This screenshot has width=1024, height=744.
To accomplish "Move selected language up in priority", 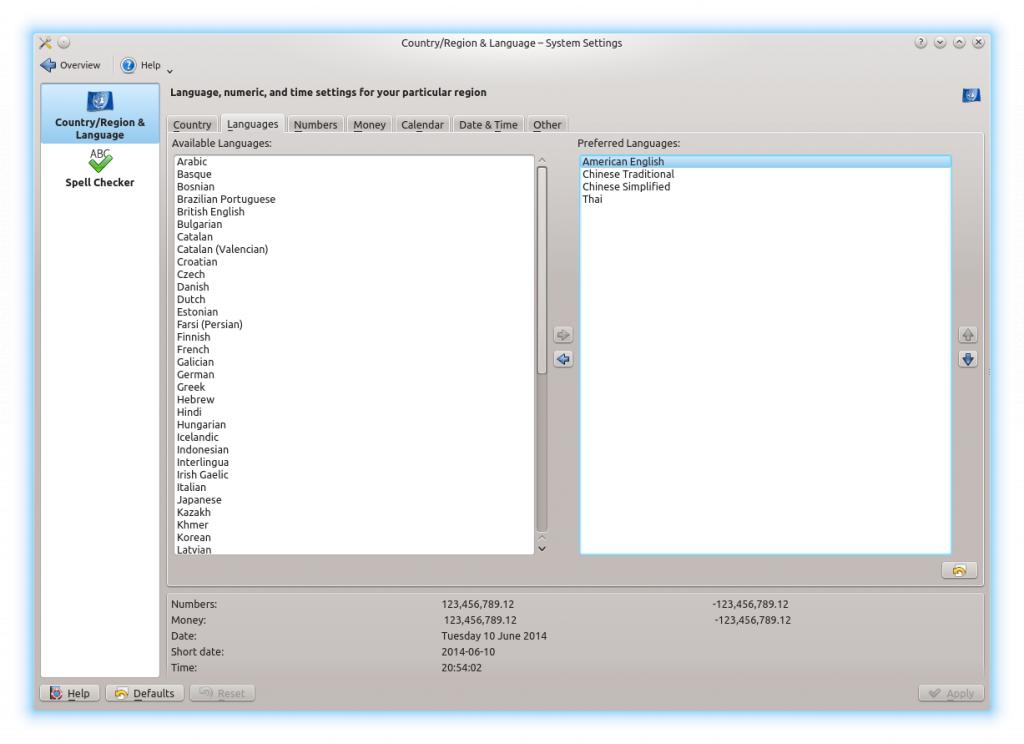I will pos(967,335).
